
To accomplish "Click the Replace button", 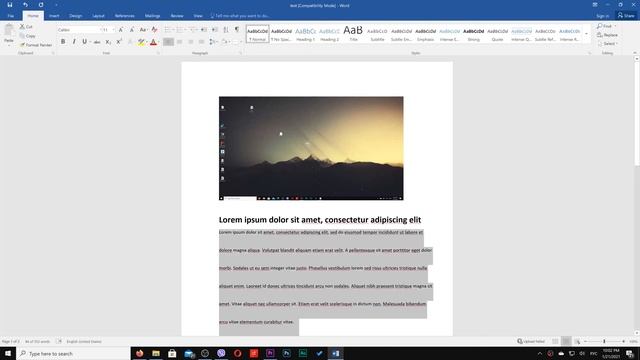I will point(608,35).
